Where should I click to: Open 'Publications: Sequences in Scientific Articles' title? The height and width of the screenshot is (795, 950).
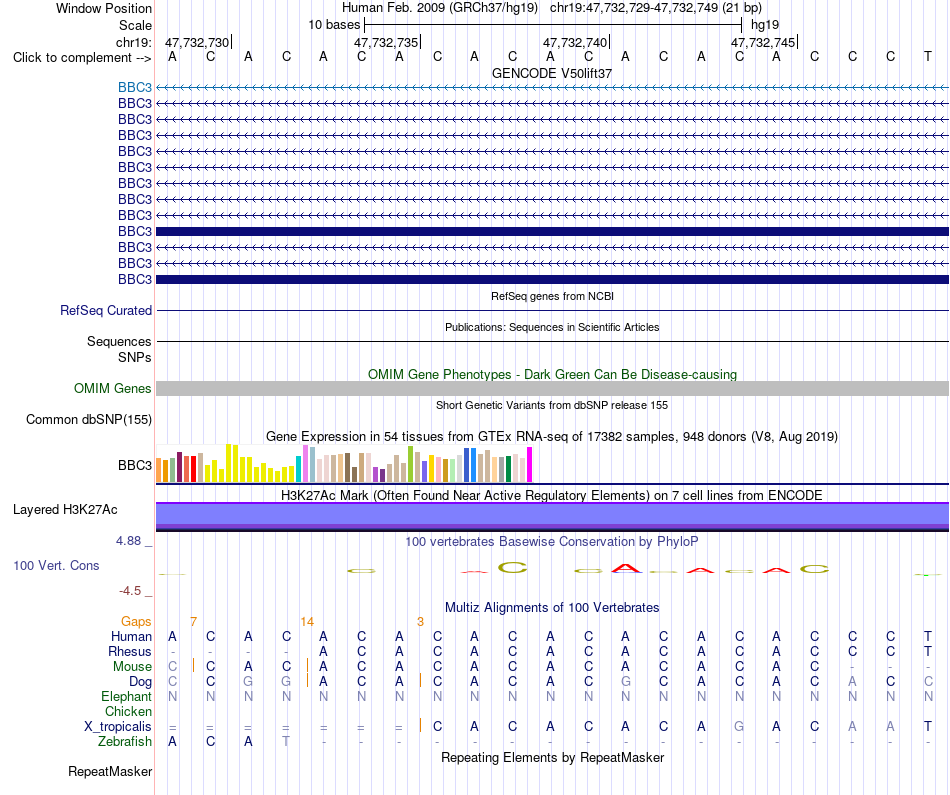tap(552, 327)
